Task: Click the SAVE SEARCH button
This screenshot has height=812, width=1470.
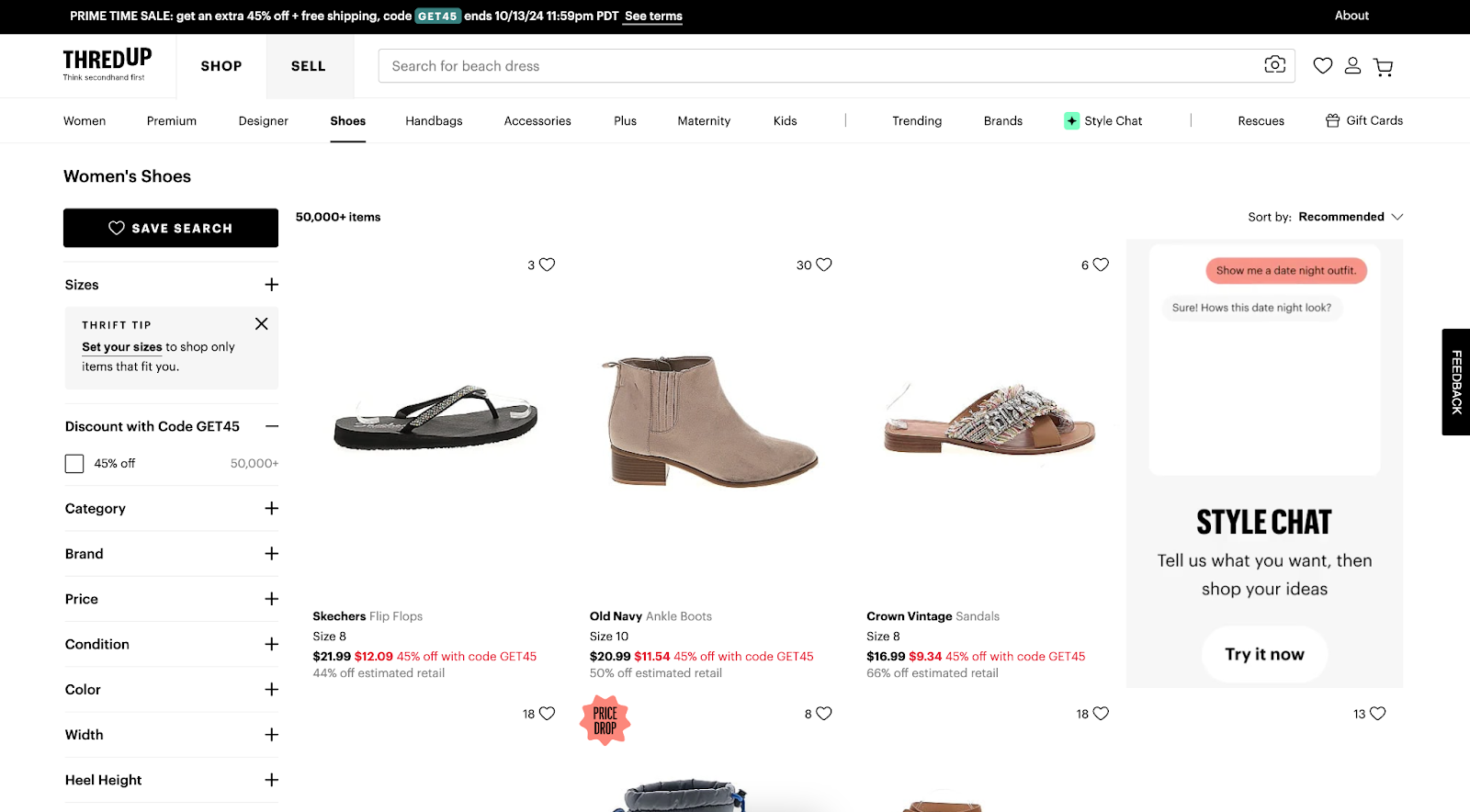Action: [x=171, y=228]
